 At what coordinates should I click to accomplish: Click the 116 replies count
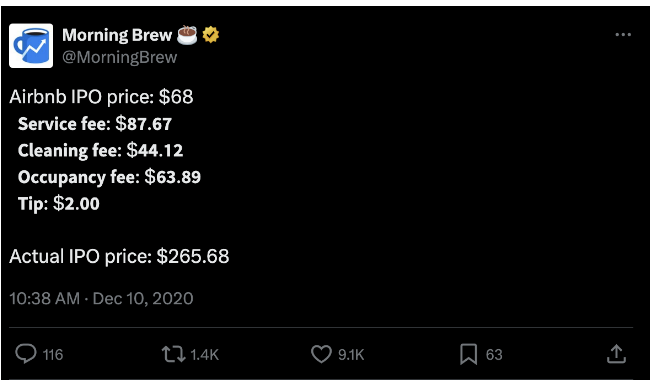click(53, 355)
